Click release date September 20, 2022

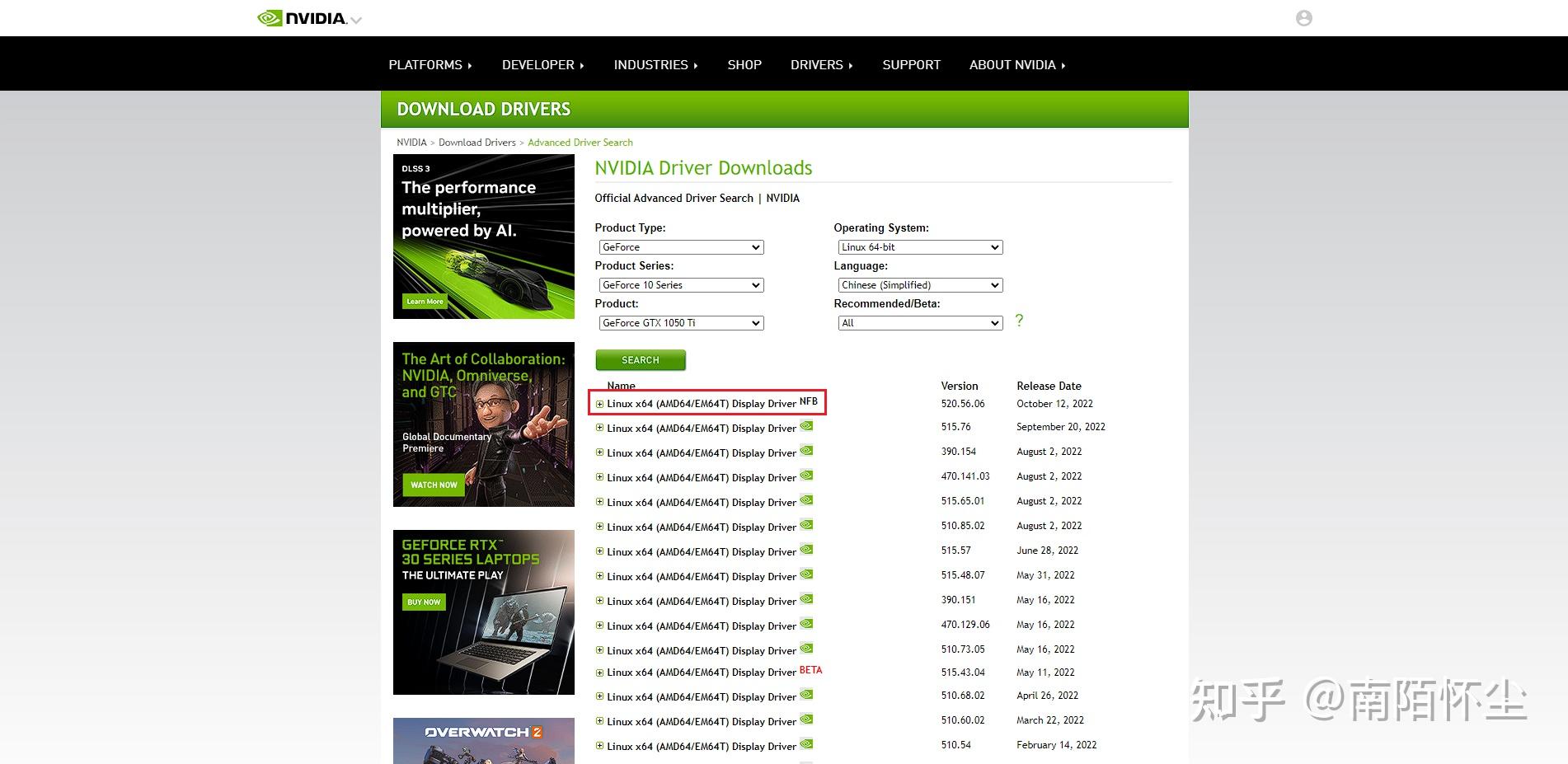point(1061,427)
